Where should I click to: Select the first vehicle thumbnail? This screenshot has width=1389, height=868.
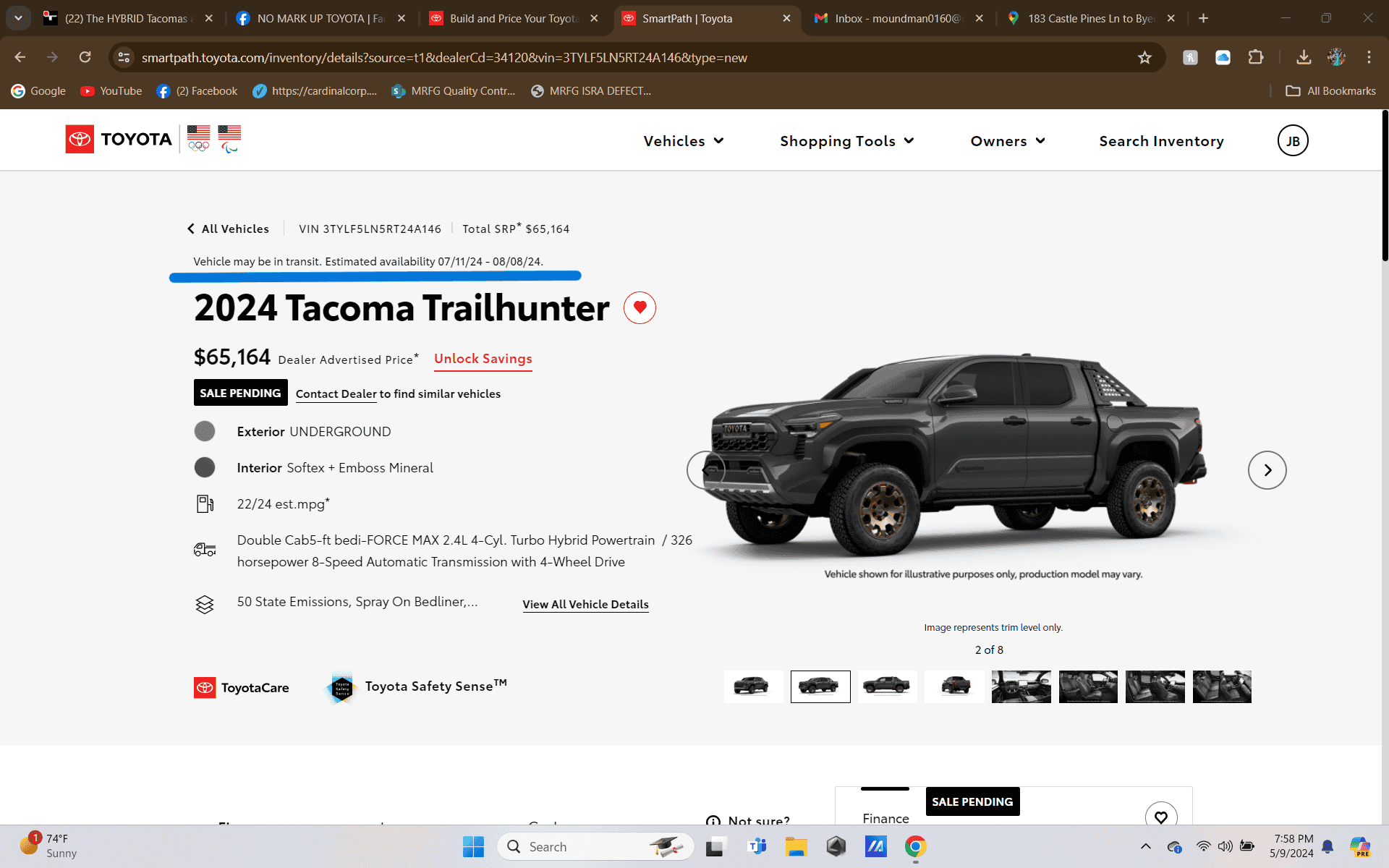753,686
